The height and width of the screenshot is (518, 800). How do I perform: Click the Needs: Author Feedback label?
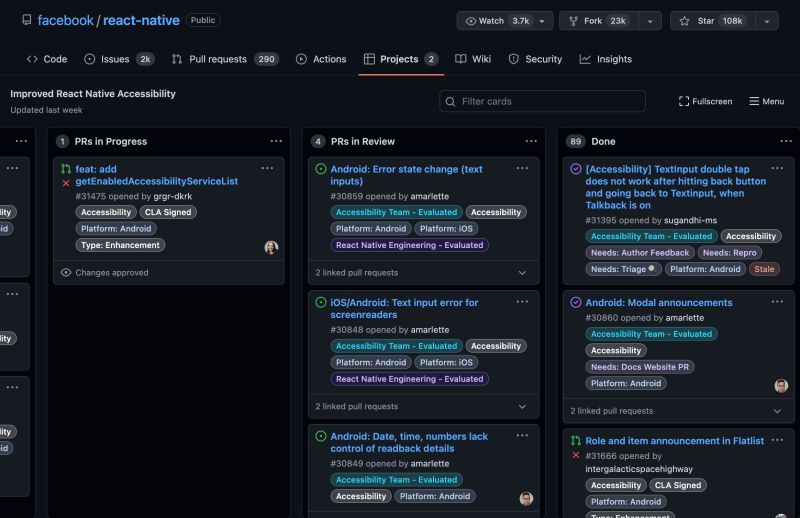640,253
